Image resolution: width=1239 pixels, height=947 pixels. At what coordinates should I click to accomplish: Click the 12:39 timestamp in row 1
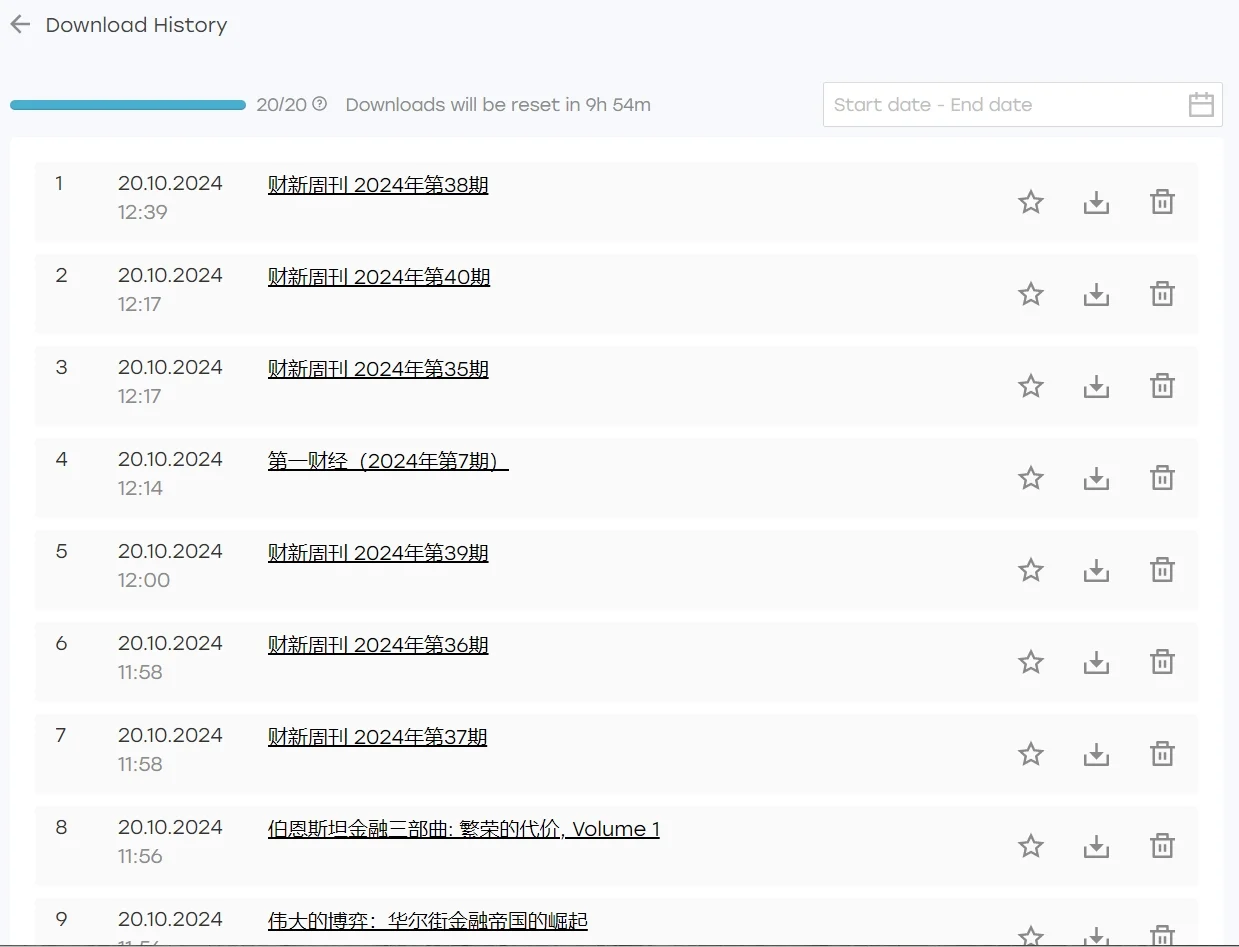pyautogui.click(x=143, y=212)
